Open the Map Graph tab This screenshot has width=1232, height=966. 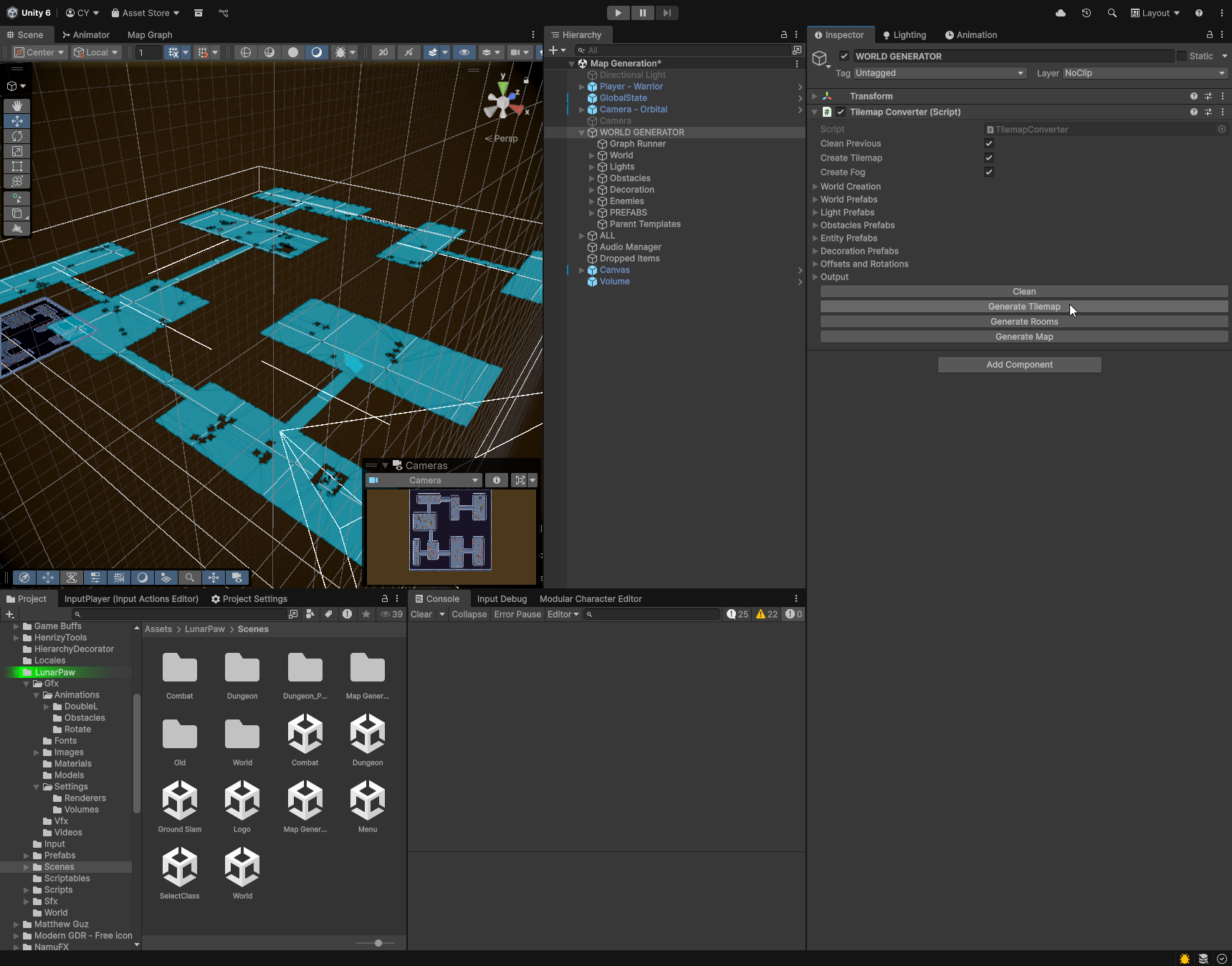tap(150, 35)
